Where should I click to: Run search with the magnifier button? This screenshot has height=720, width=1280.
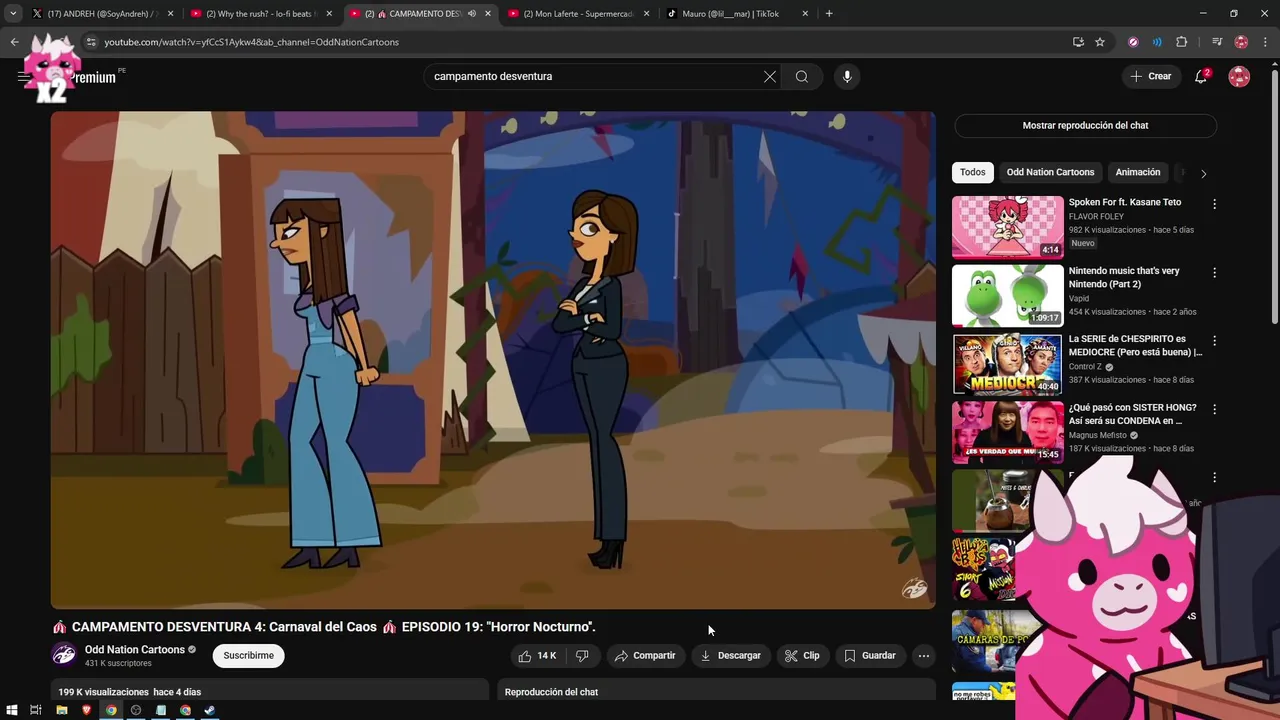(x=802, y=76)
